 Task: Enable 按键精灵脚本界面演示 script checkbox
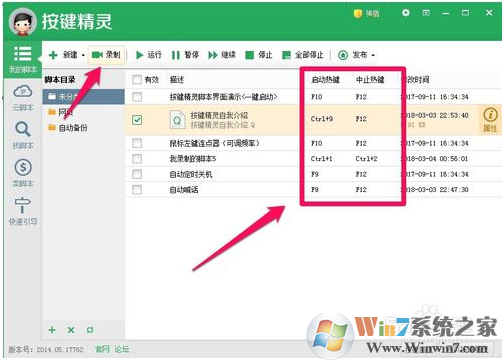[x=137, y=97]
